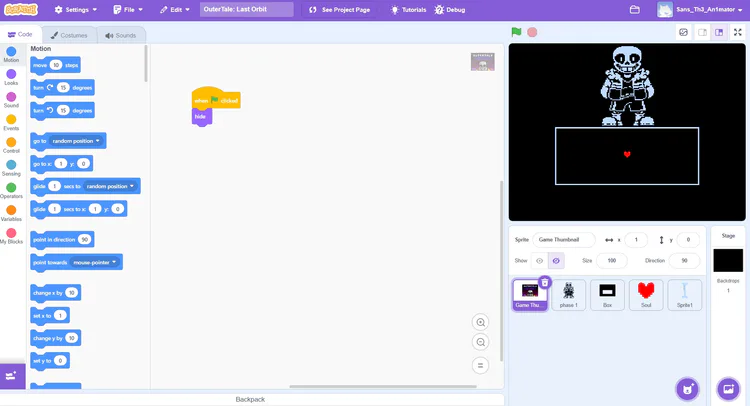This screenshot has width=750, height=406.
Task: Select the Events block category
Action: (11, 122)
